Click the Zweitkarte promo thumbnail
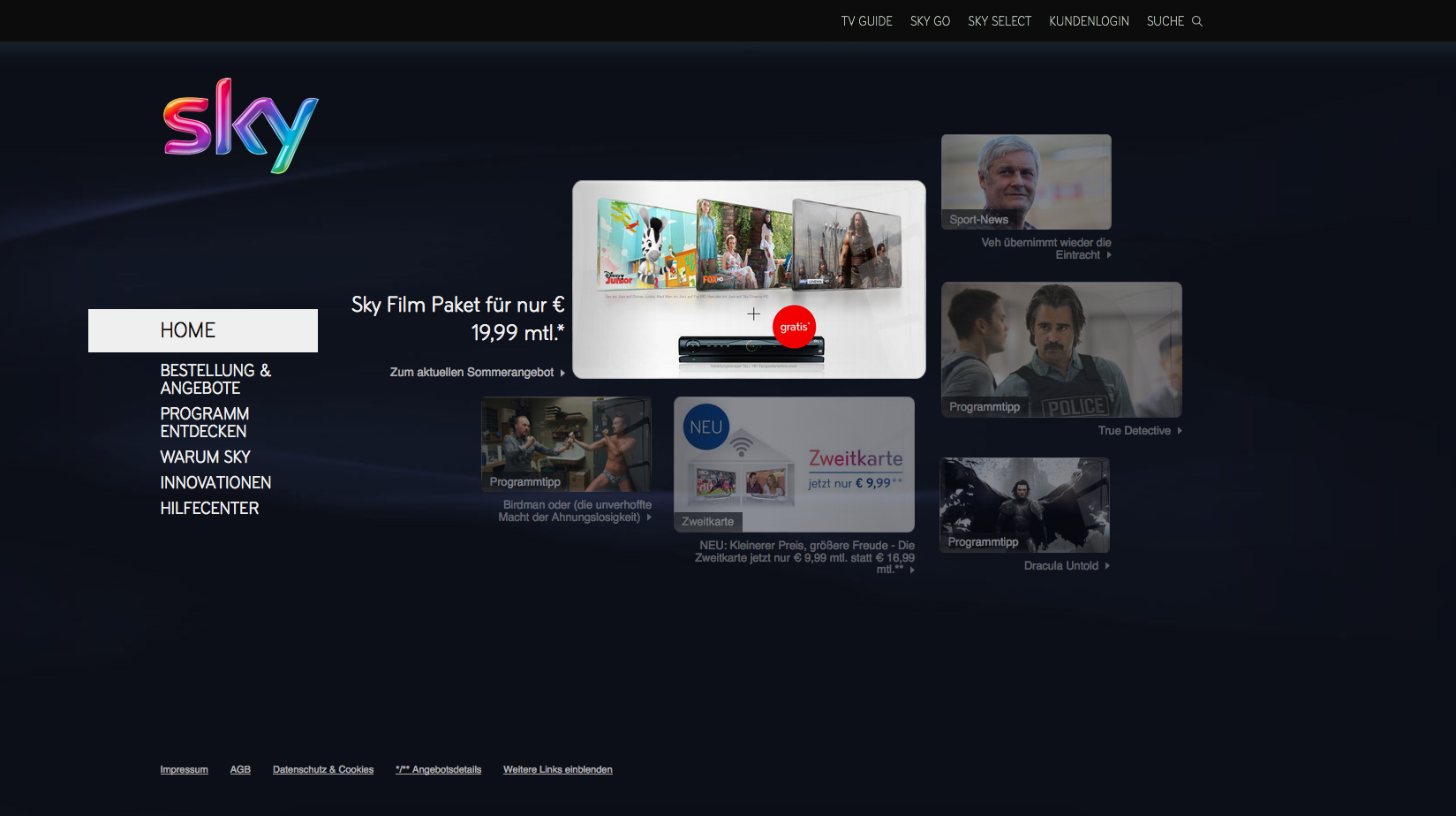This screenshot has width=1456, height=816. pyautogui.click(x=794, y=465)
